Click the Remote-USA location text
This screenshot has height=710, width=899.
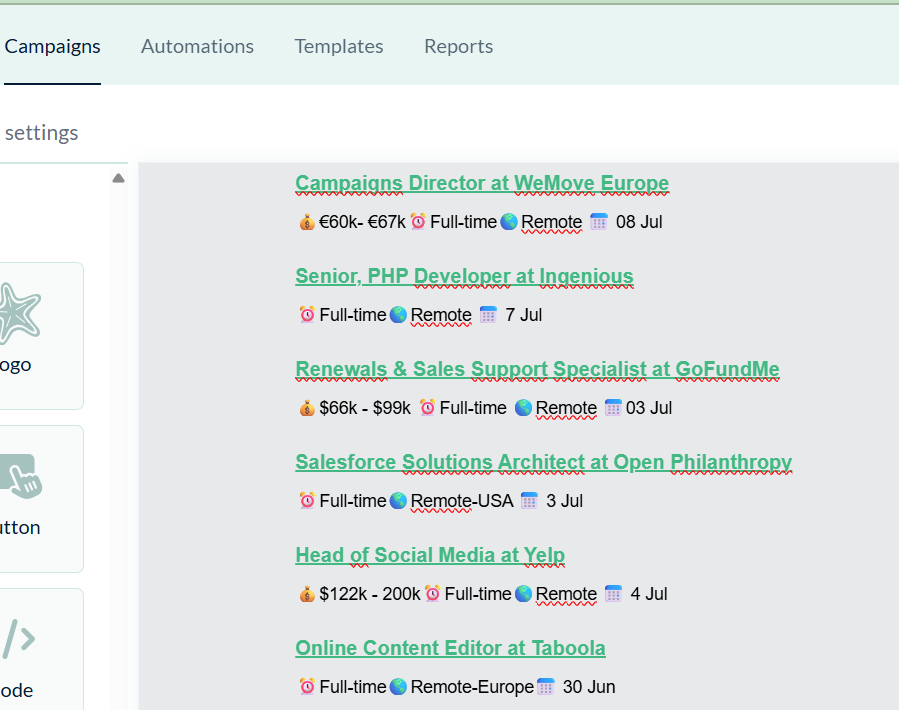tap(462, 501)
